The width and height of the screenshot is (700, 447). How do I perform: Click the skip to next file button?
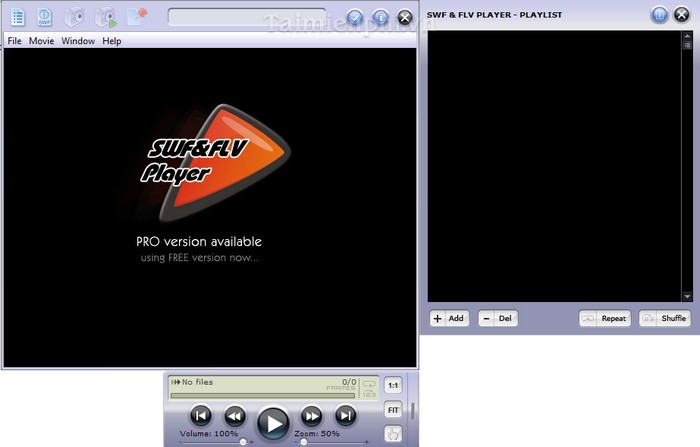[346, 416]
